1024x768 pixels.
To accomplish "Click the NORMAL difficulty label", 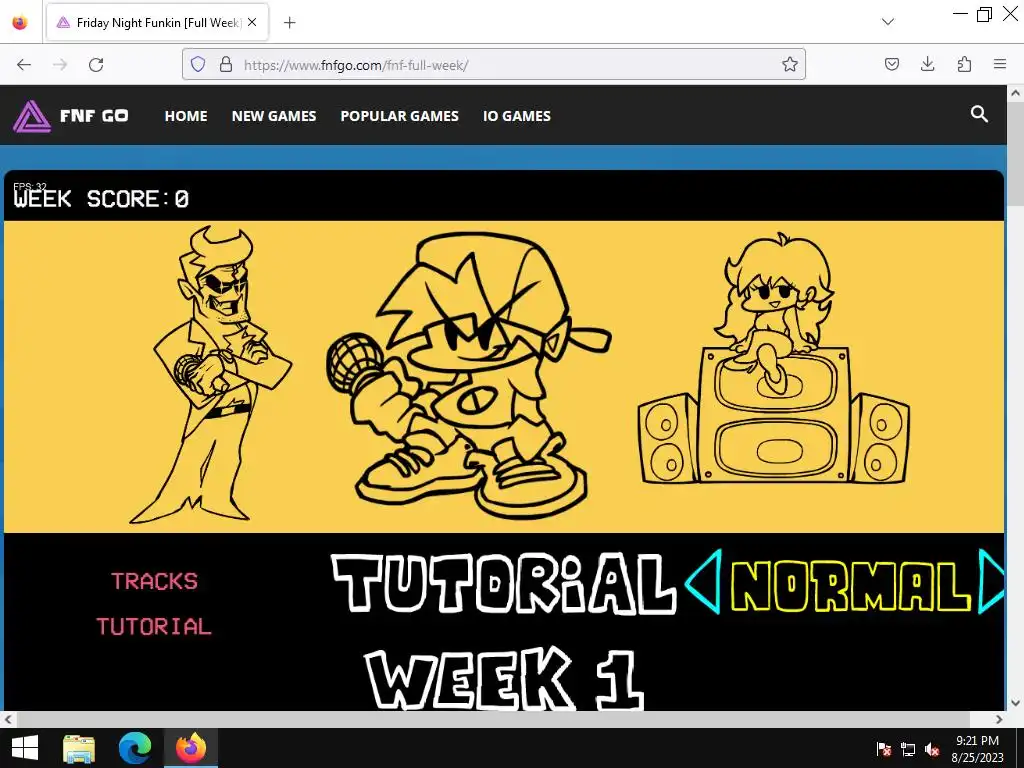I will click(850, 585).
